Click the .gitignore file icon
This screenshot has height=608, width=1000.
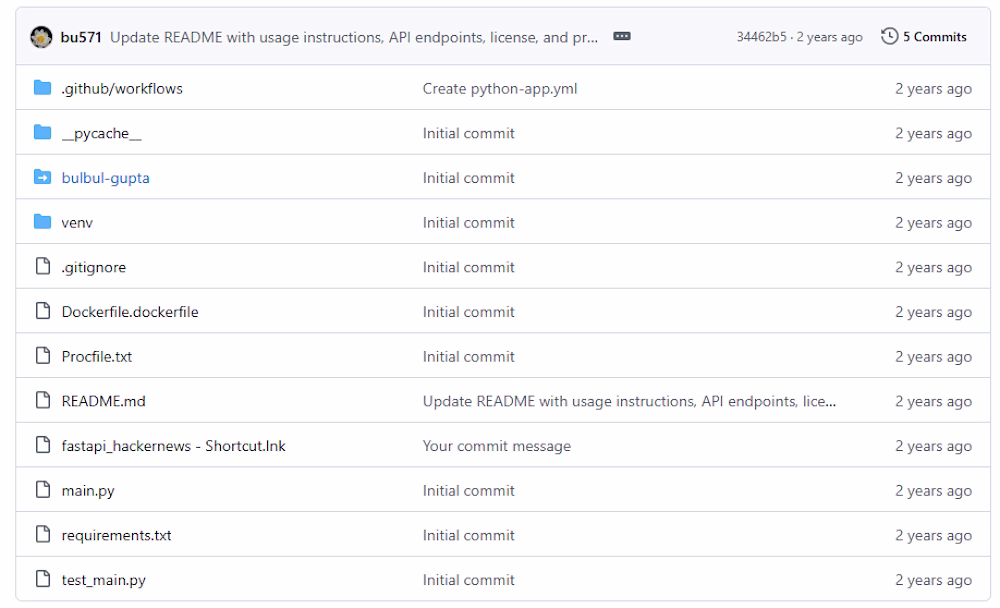[42, 267]
